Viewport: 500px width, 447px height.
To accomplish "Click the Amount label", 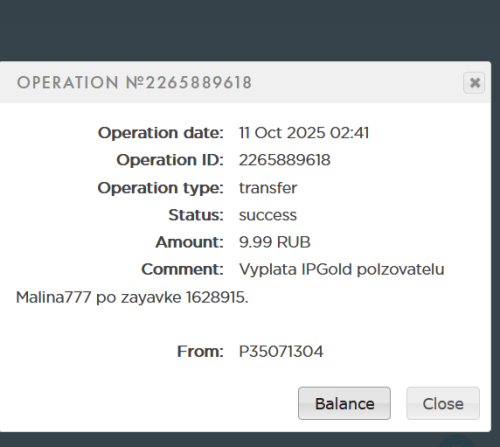I will pyautogui.click(x=189, y=242).
